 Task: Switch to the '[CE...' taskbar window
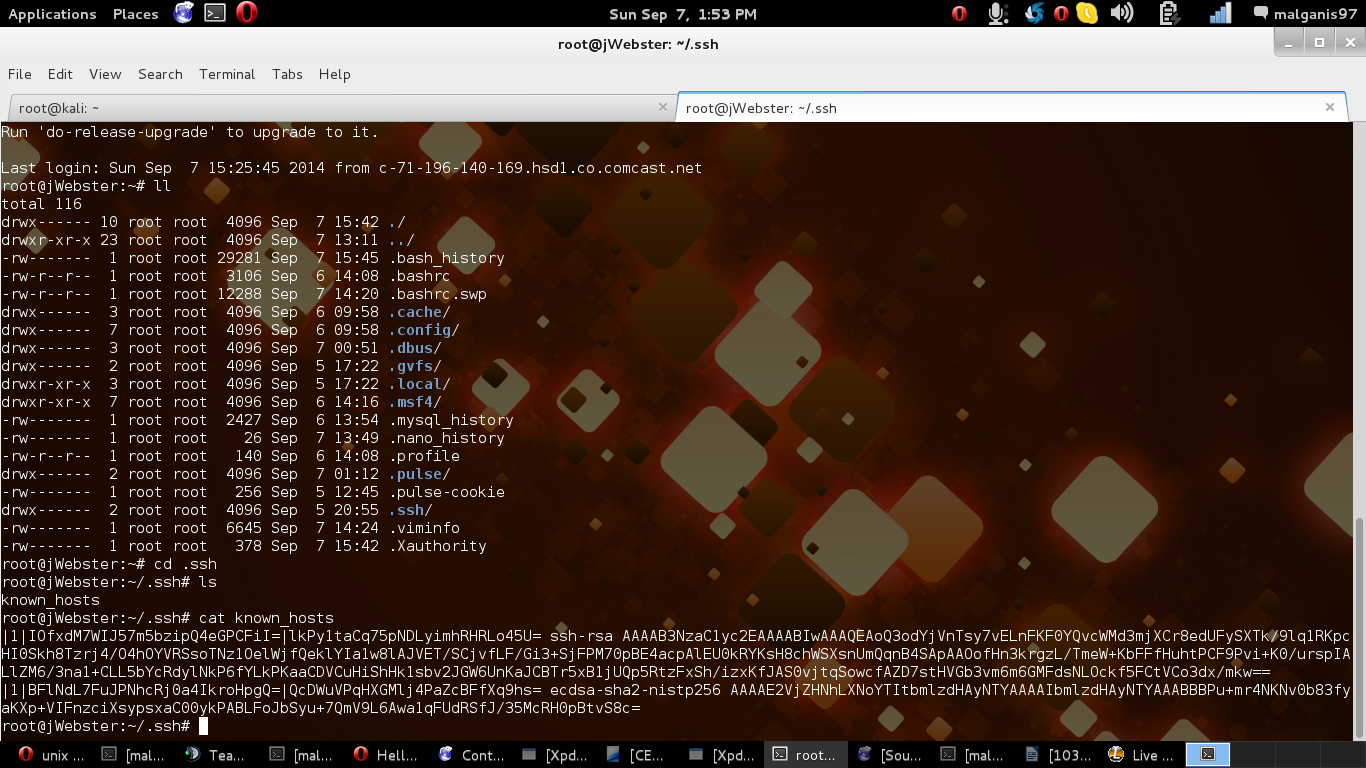coord(636,755)
